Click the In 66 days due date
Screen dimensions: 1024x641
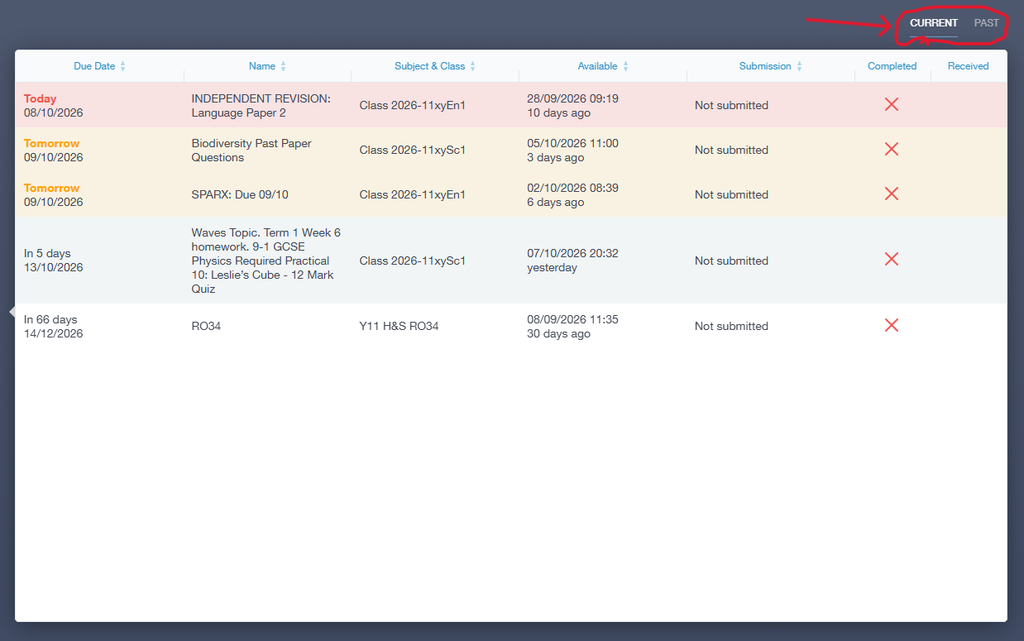[50, 319]
